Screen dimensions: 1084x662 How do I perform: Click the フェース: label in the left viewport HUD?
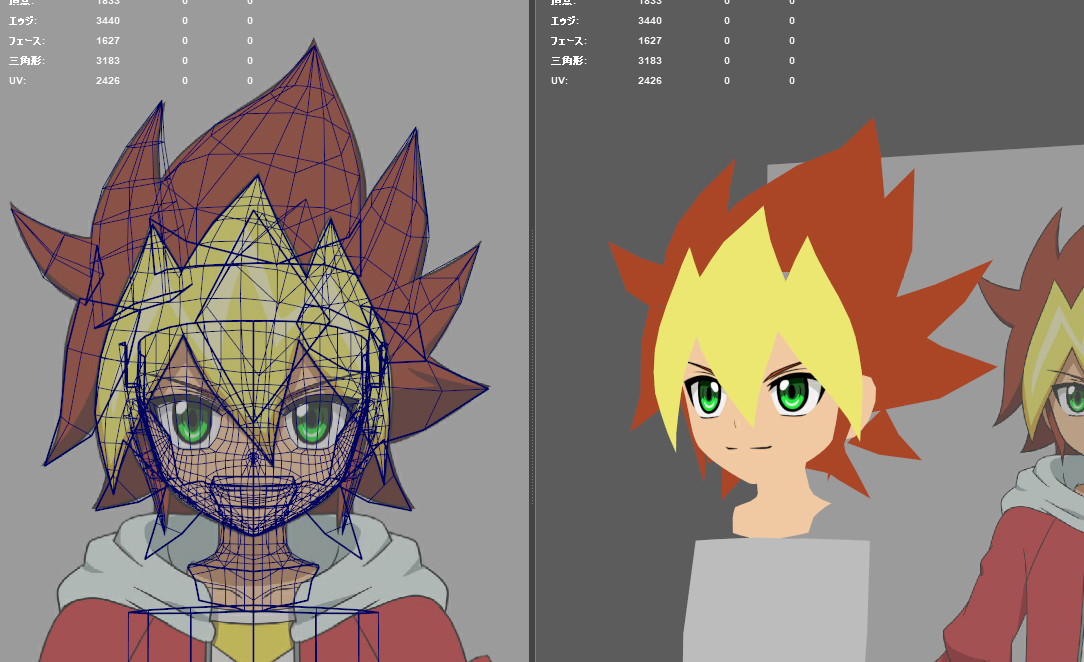(26, 41)
